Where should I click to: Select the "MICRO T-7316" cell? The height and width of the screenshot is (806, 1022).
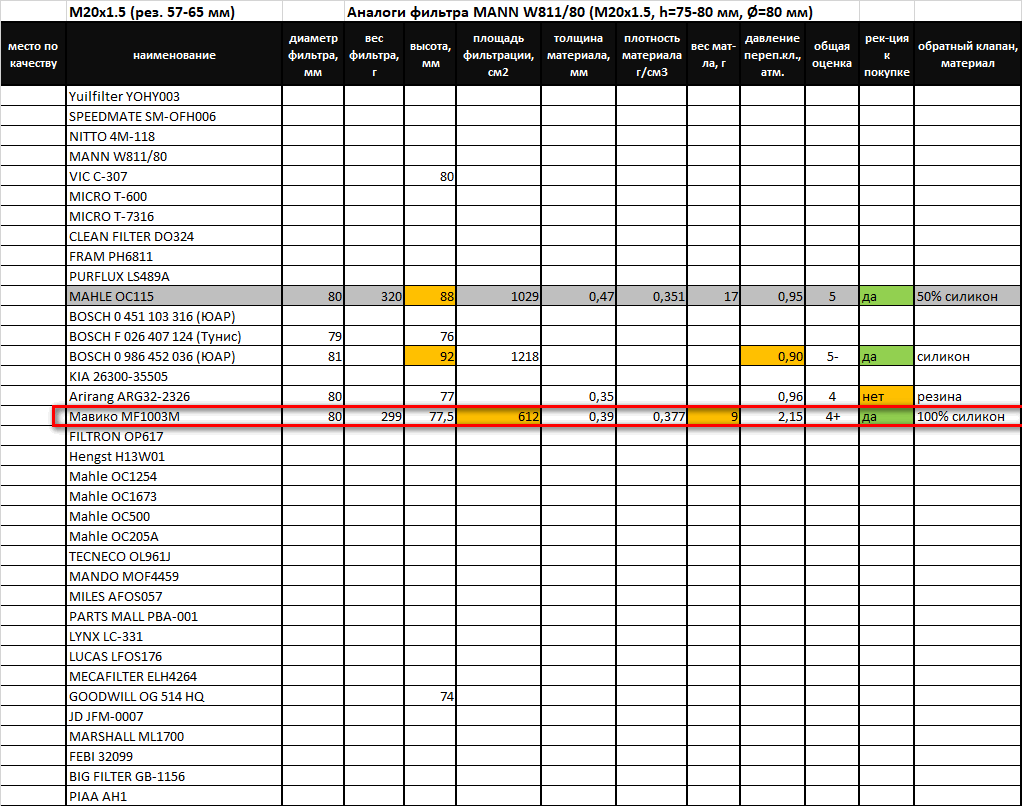tap(174, 216)
